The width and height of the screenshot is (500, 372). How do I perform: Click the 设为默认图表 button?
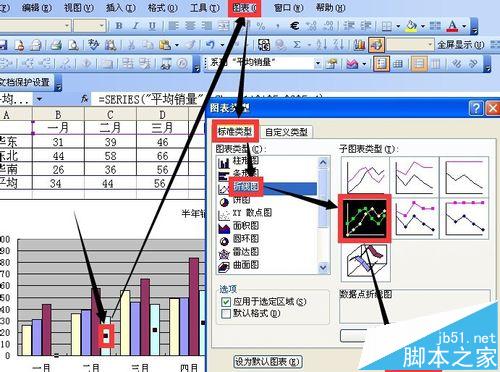tap(267, 362)
